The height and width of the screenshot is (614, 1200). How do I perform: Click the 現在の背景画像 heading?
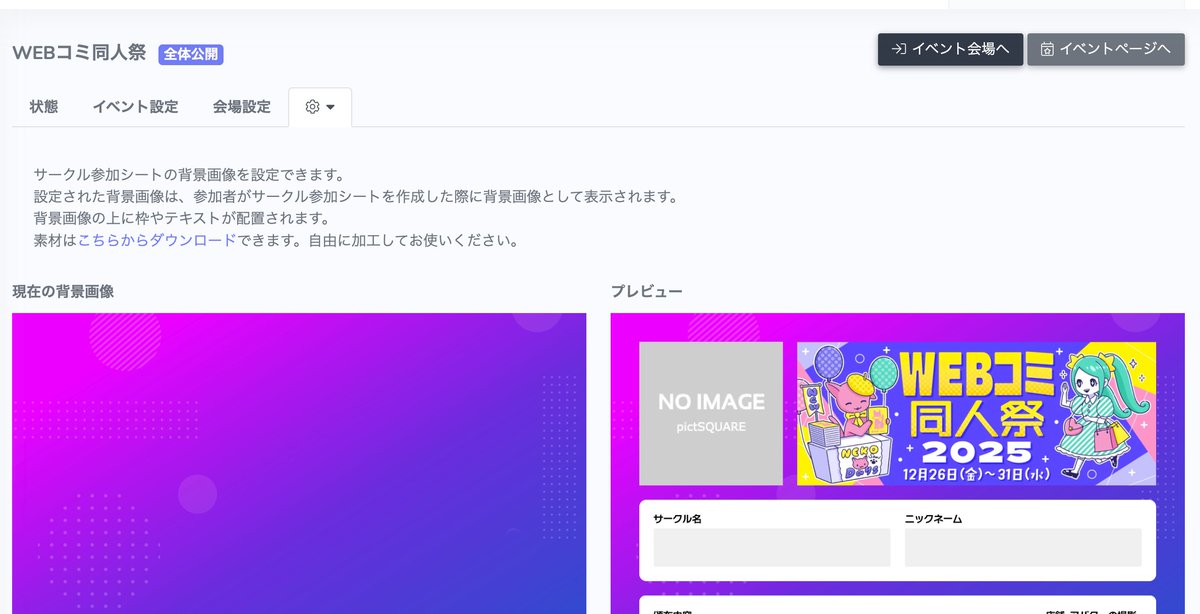pos(63,291)
